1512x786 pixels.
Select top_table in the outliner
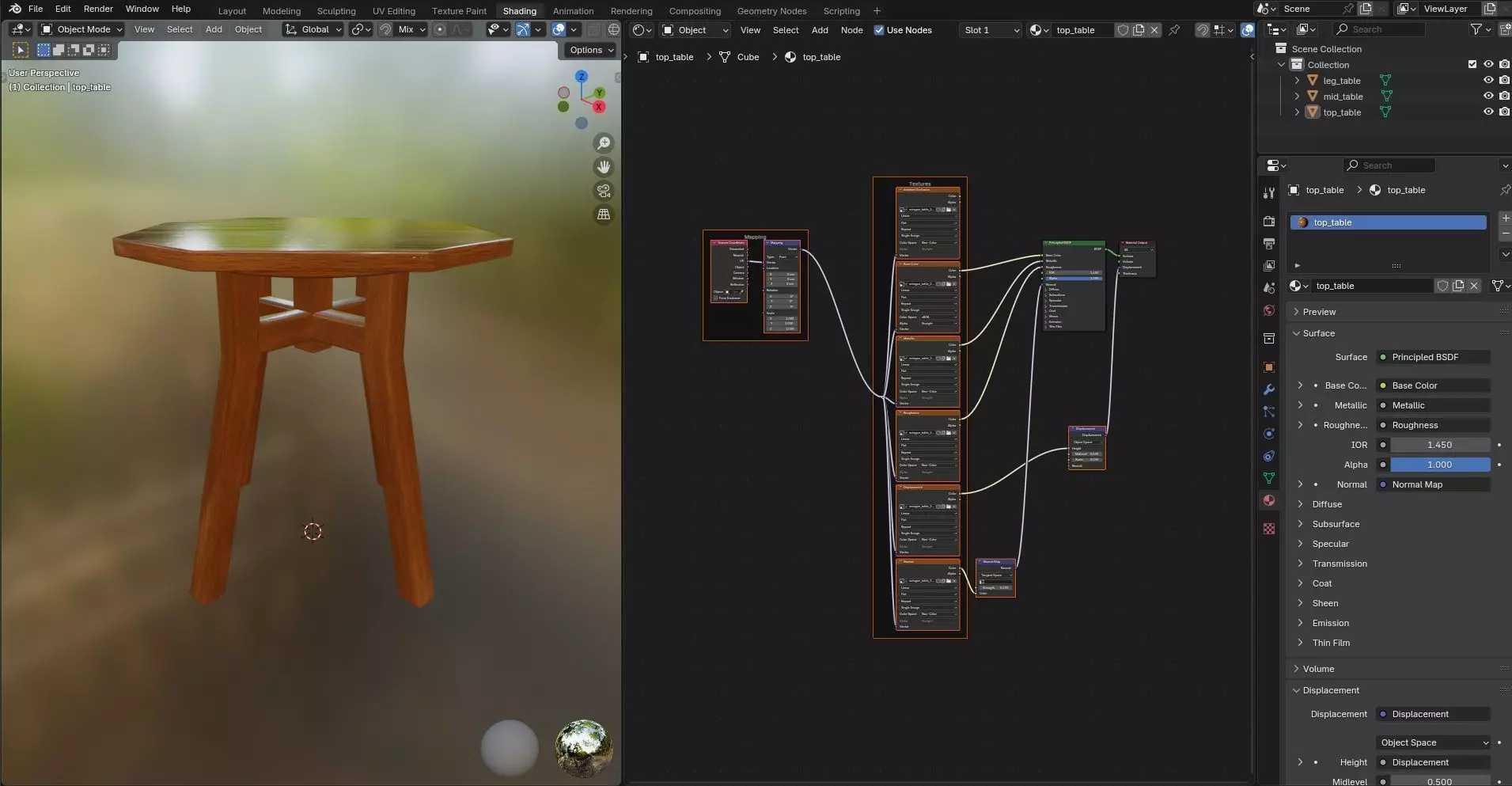[1342, 112]
